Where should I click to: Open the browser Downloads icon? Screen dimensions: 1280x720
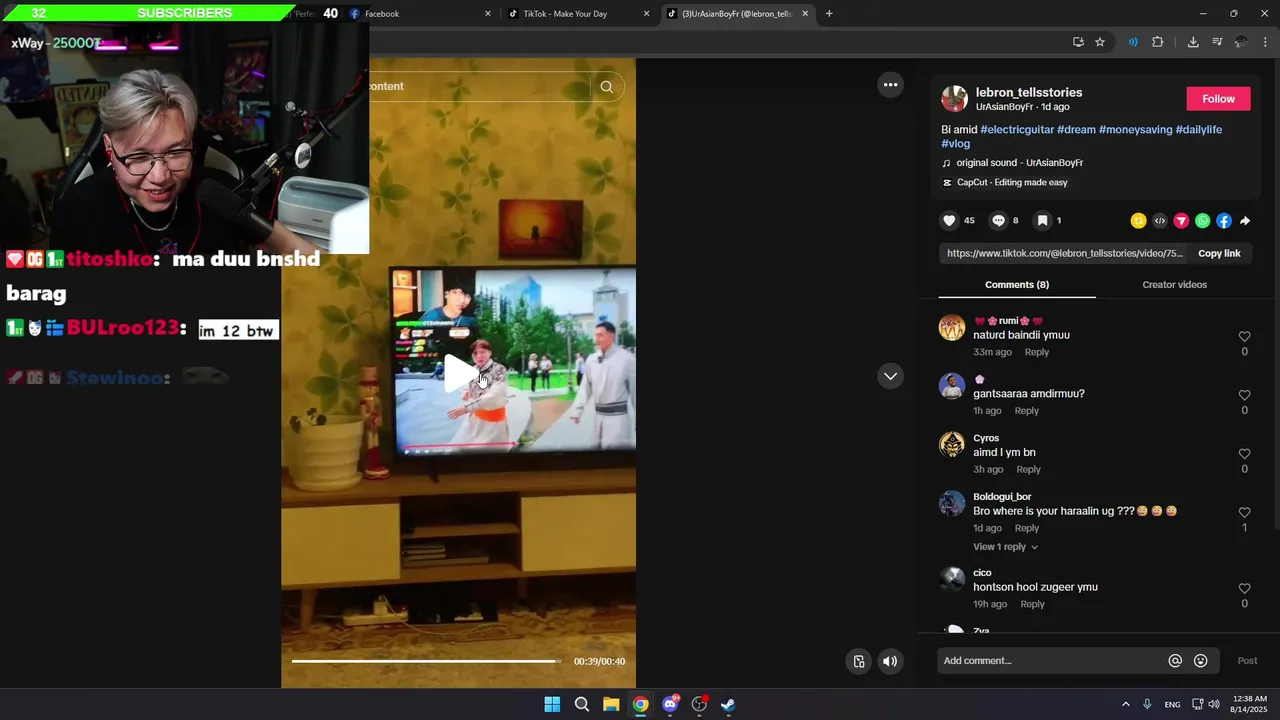point(1193,42)
